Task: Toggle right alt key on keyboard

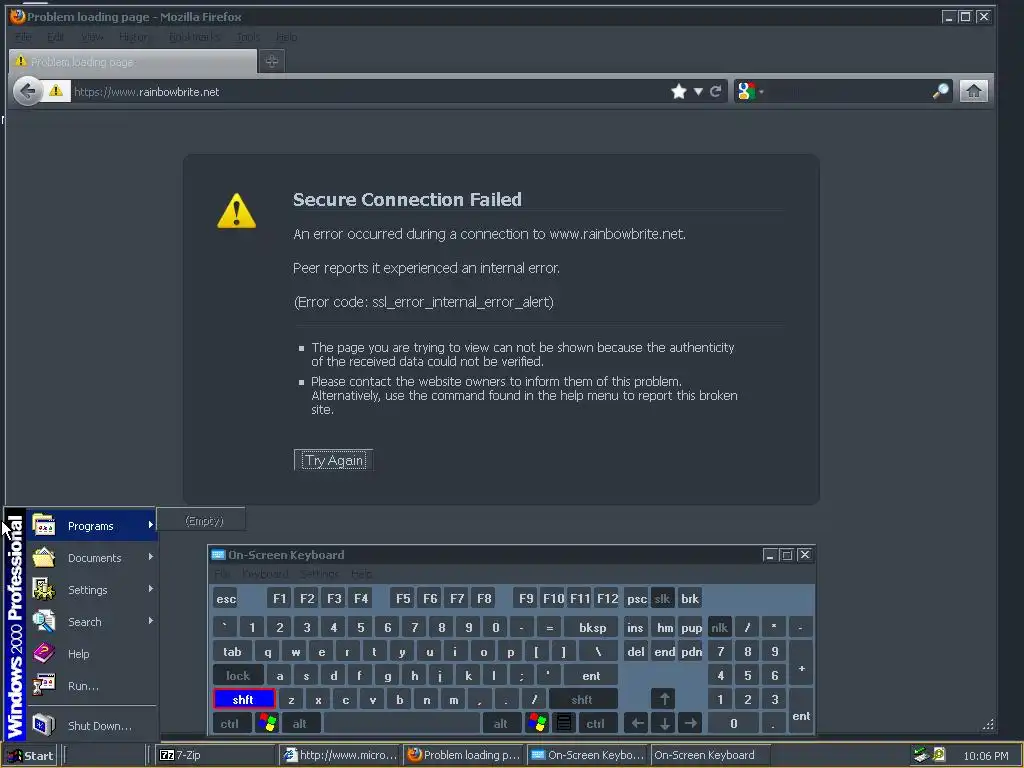Action: 501,724
